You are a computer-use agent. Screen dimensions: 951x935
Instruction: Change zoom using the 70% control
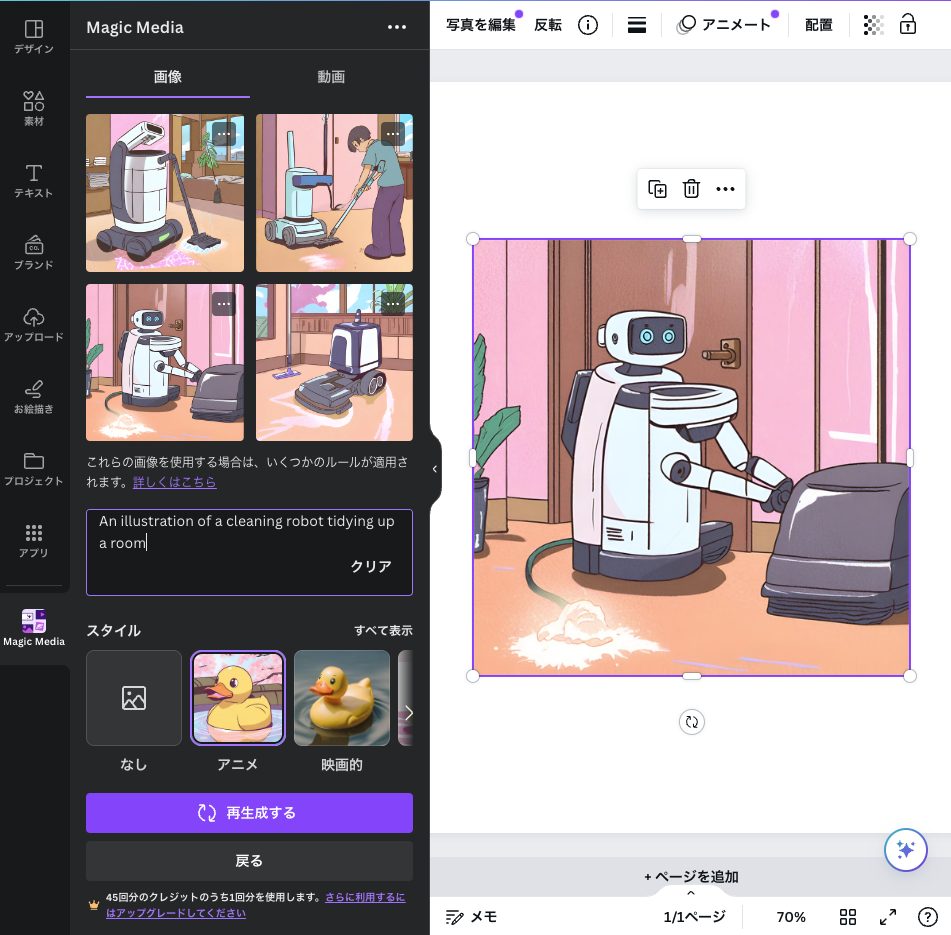pyautogui.click(x=791, y=916)
